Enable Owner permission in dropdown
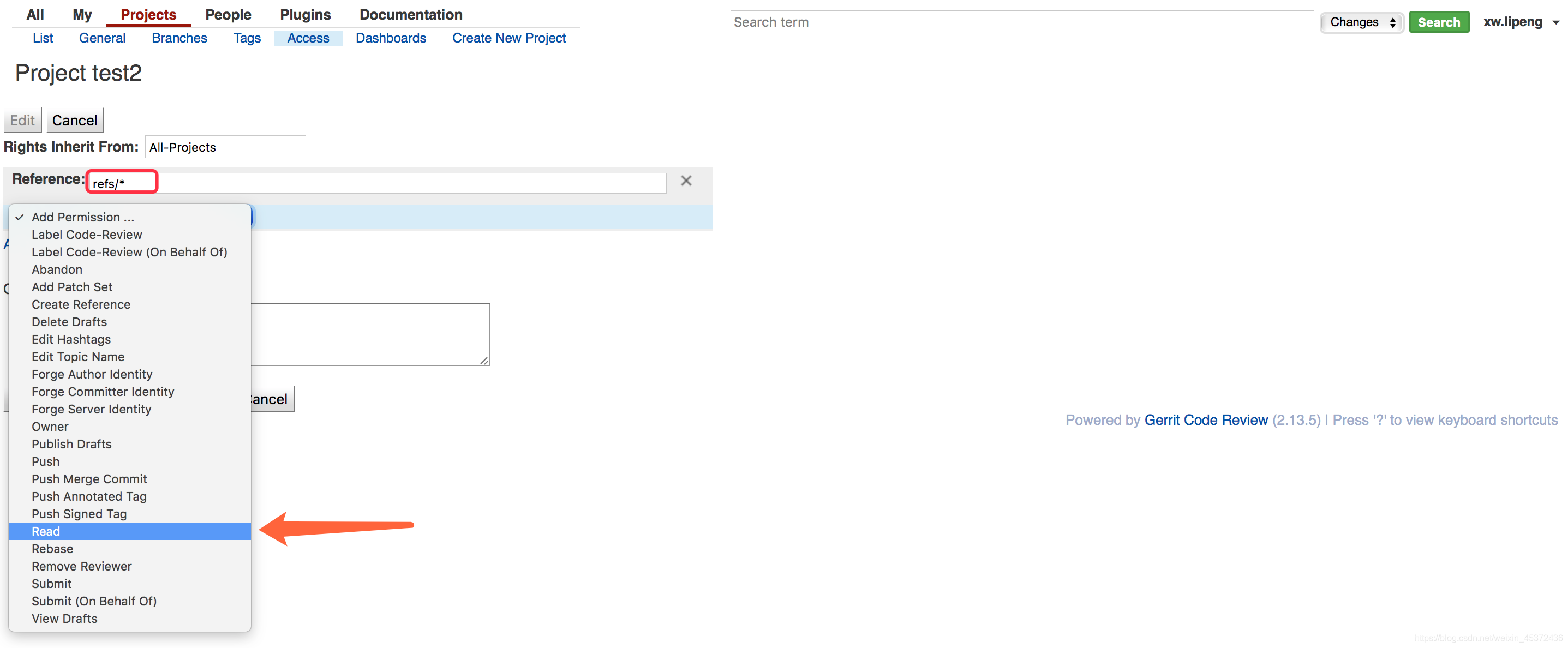 tap(50, 427)
